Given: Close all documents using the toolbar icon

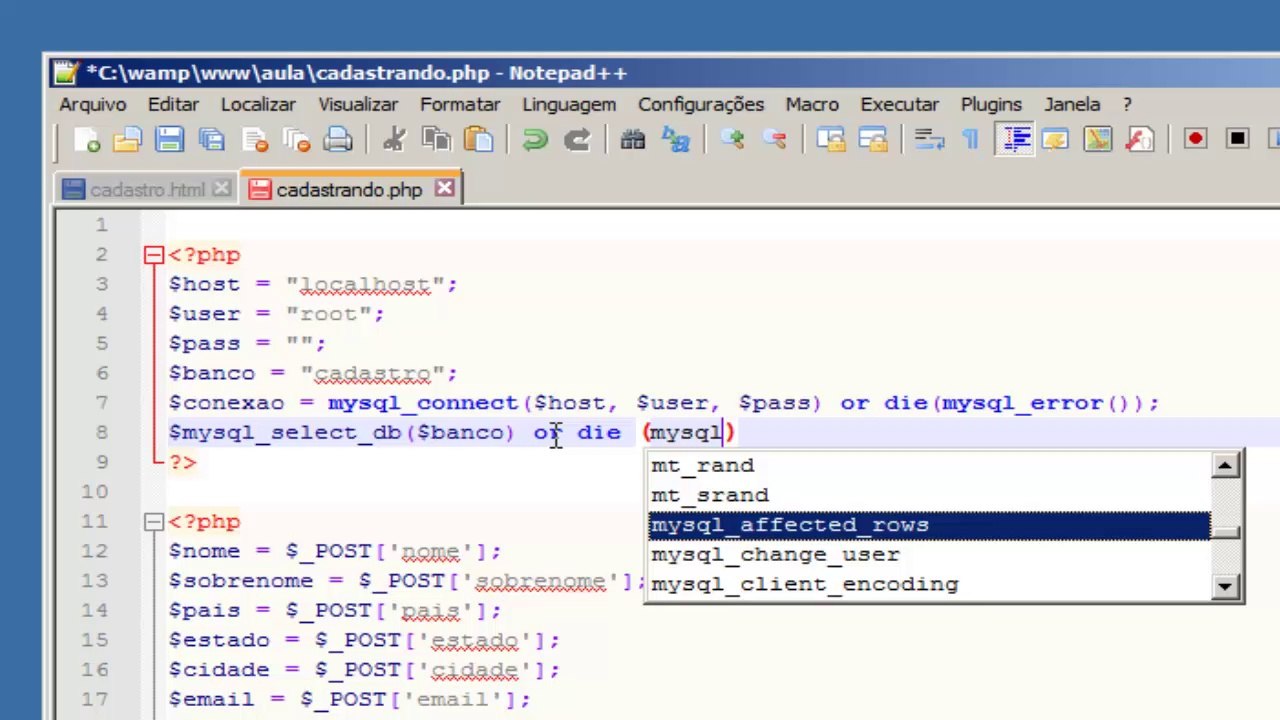Looking at the screenshot, I should pos(296,139).
